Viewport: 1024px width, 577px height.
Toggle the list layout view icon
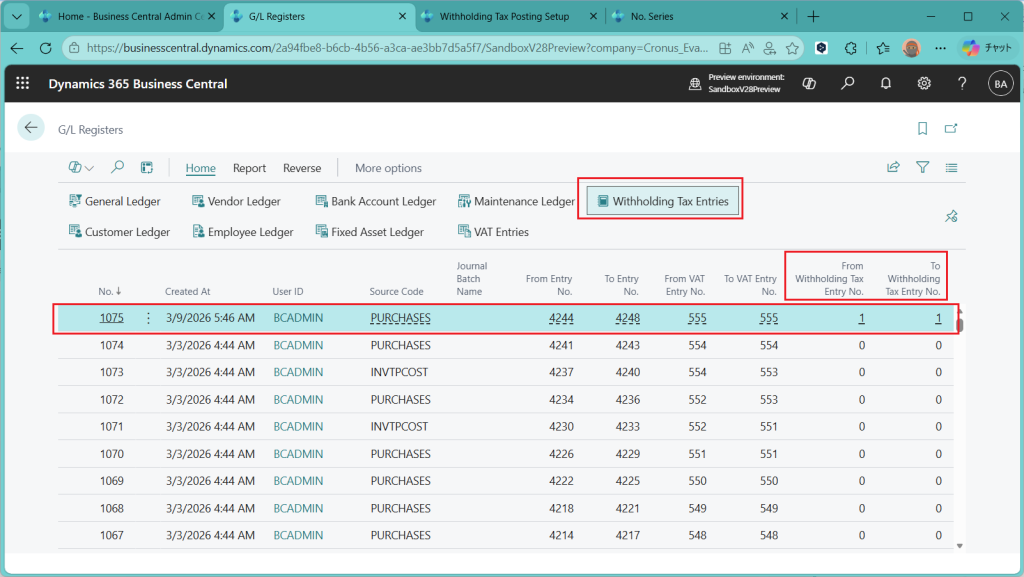(x=951, y=168)
